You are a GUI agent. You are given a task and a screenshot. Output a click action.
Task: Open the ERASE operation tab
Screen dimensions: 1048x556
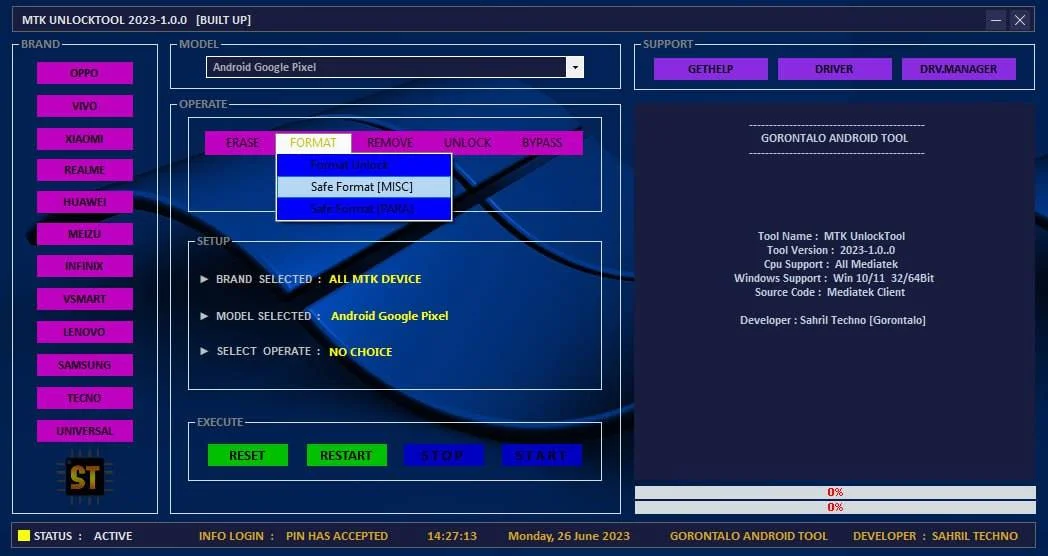(x=242, y=142)
